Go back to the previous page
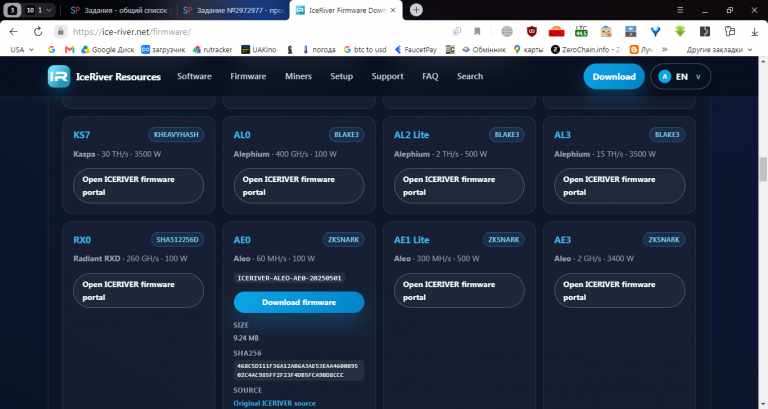This screenshot has height=409, width=768. 13,31
